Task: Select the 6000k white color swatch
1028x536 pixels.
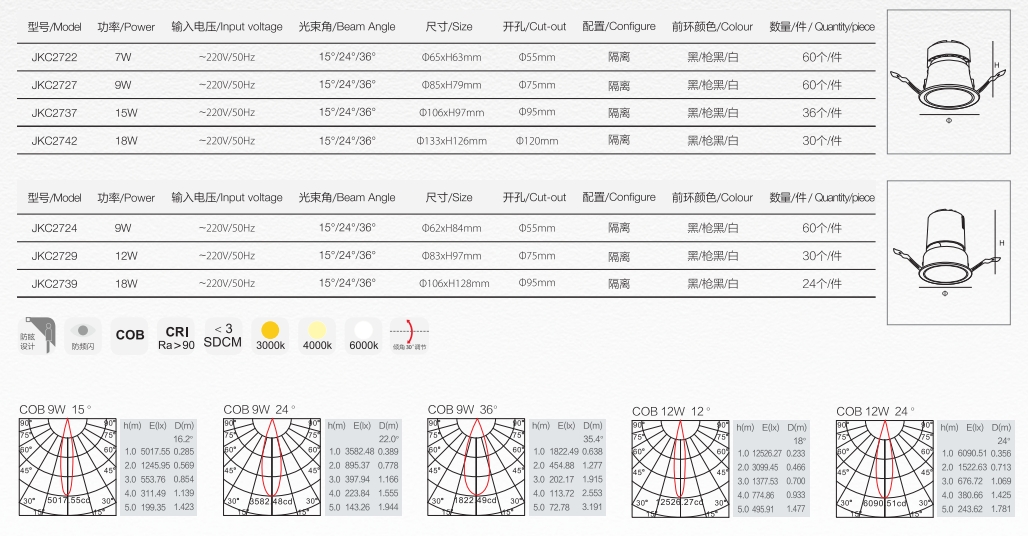Action: click(363, 335)
